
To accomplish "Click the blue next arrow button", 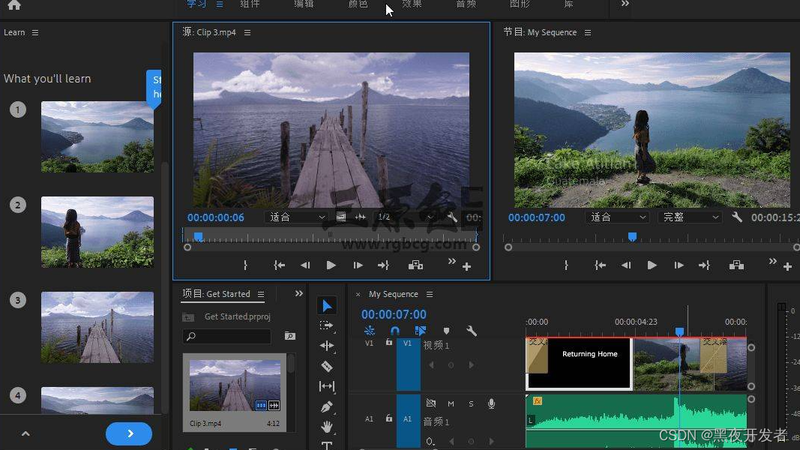I will coord(129,434).
